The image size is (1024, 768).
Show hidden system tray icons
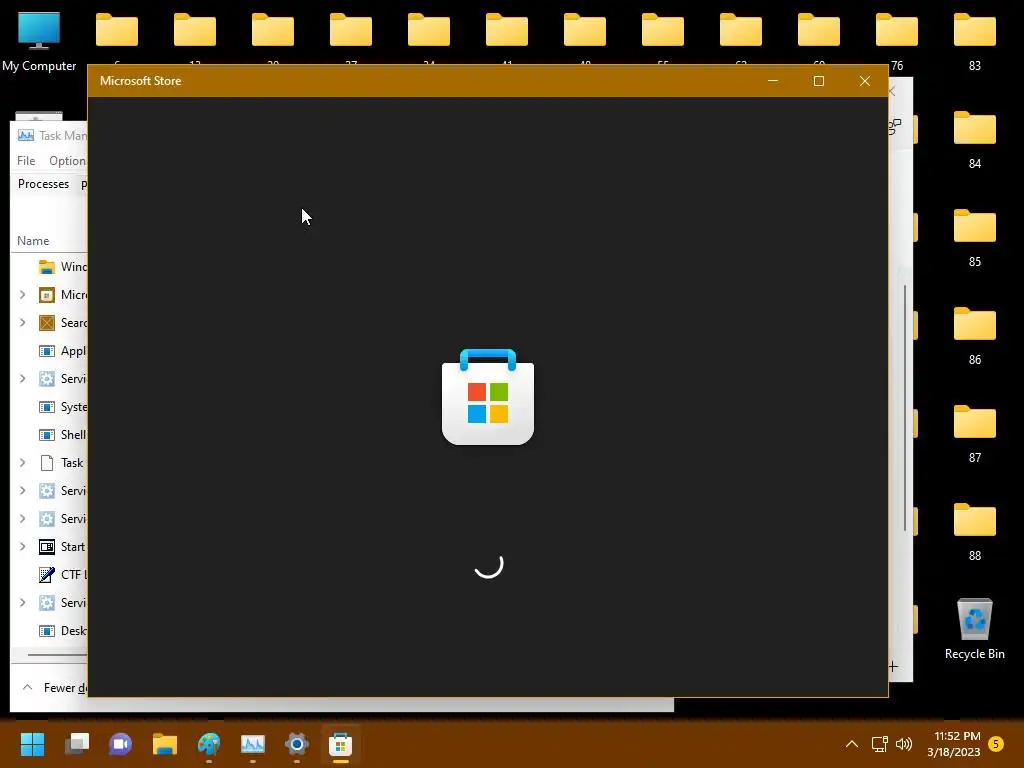[x=852, y=744]
